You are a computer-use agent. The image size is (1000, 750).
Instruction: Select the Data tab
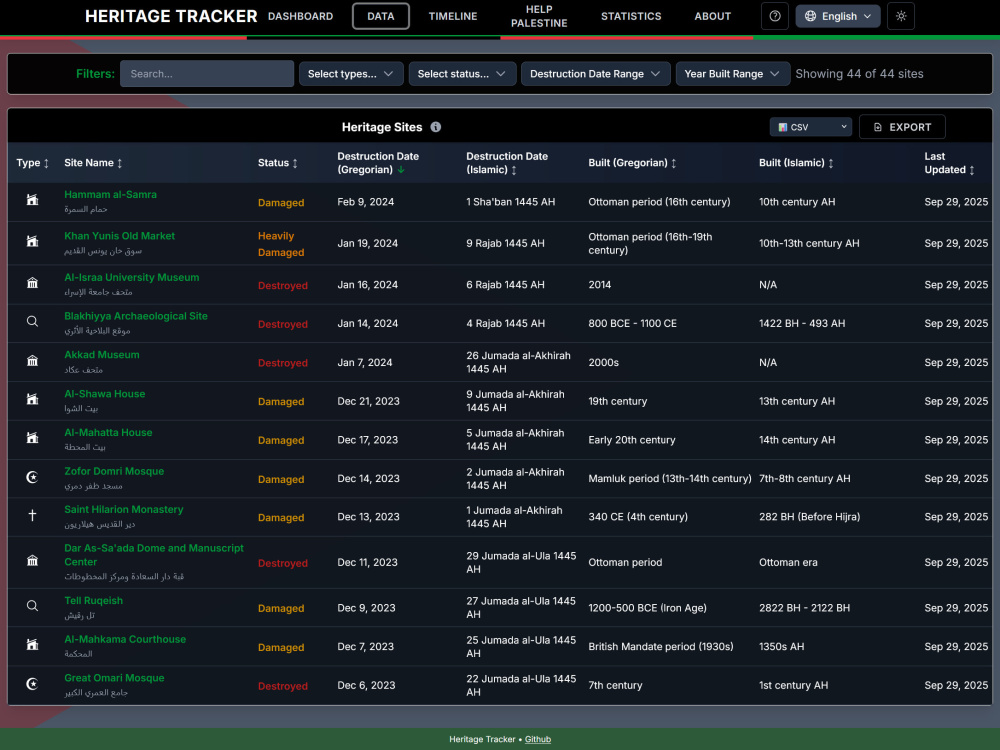pyautogui.click(x=381, y=16)
